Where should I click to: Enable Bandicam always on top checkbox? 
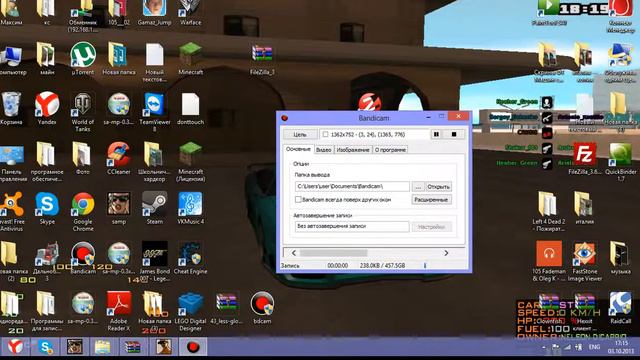(298, 200)
